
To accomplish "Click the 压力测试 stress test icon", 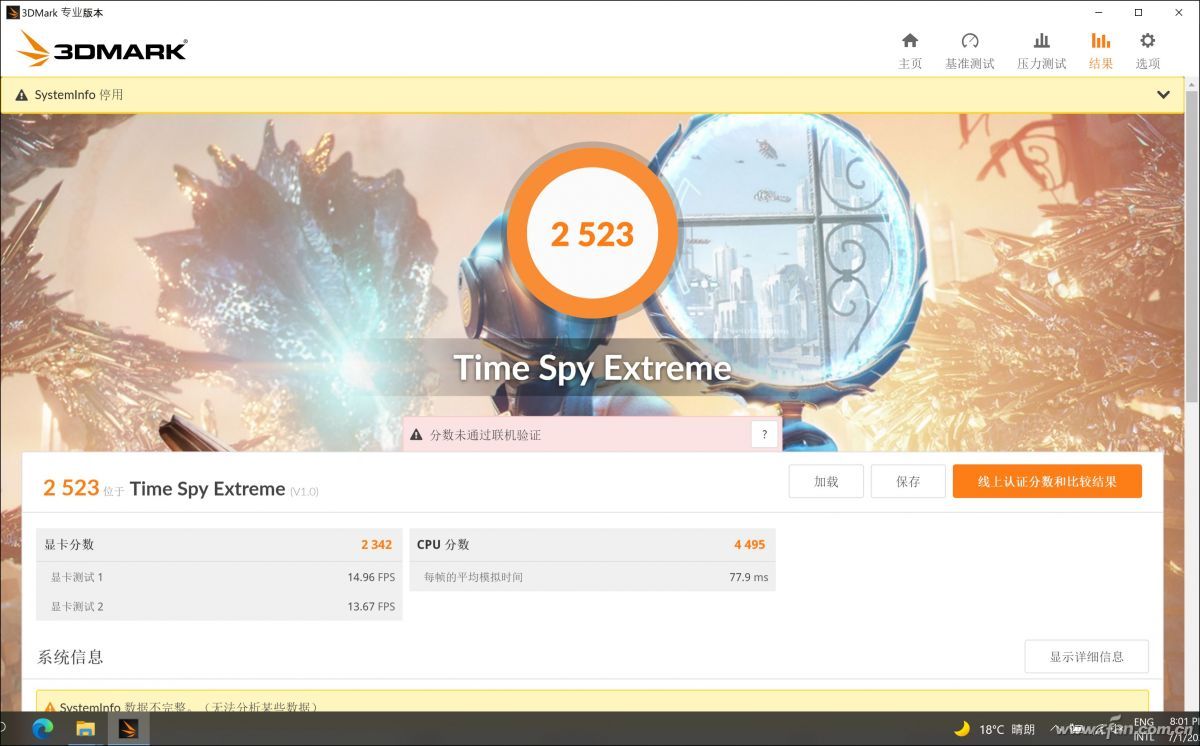I will point(1041,42).
